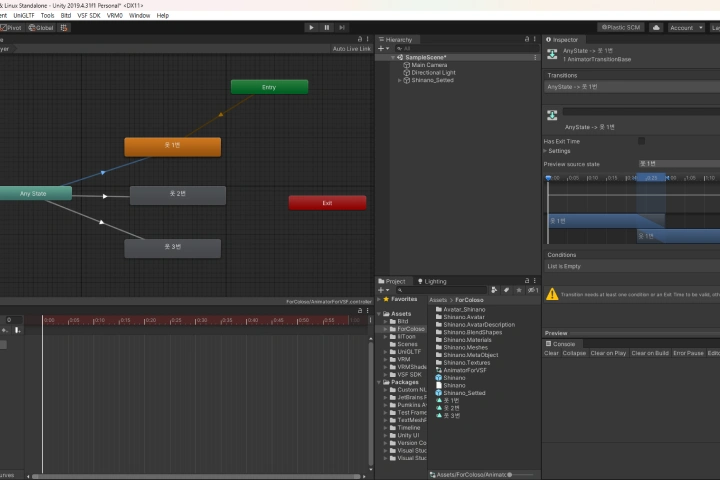
Task: Open Animation window options menu
Action: (367, 311)
